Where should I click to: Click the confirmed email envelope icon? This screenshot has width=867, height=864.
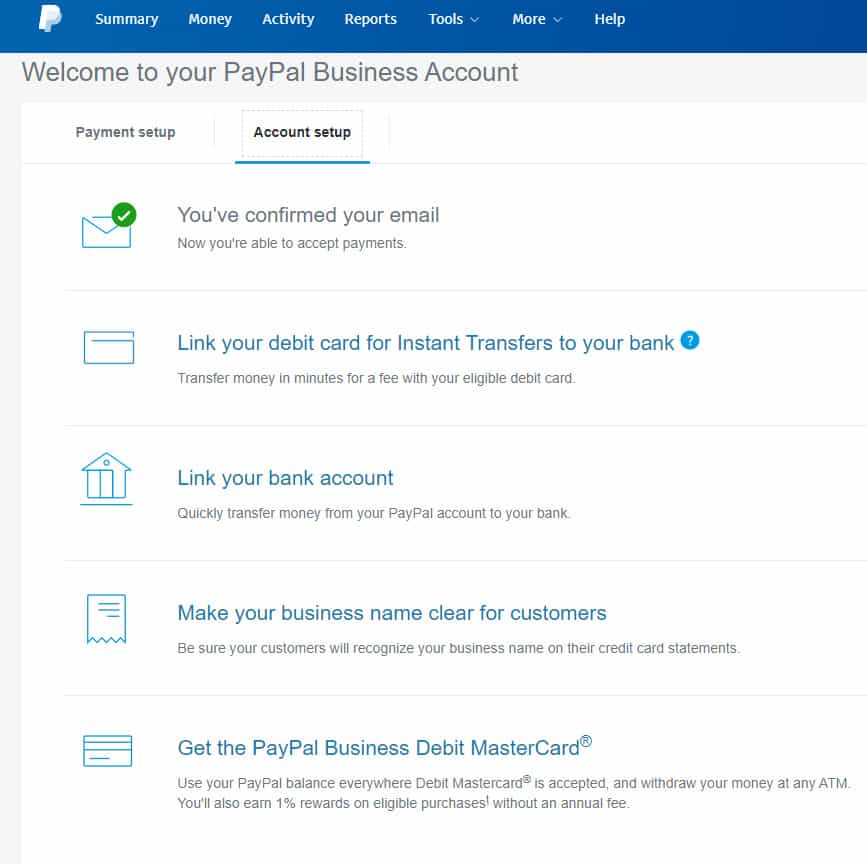tap(108, 227)
